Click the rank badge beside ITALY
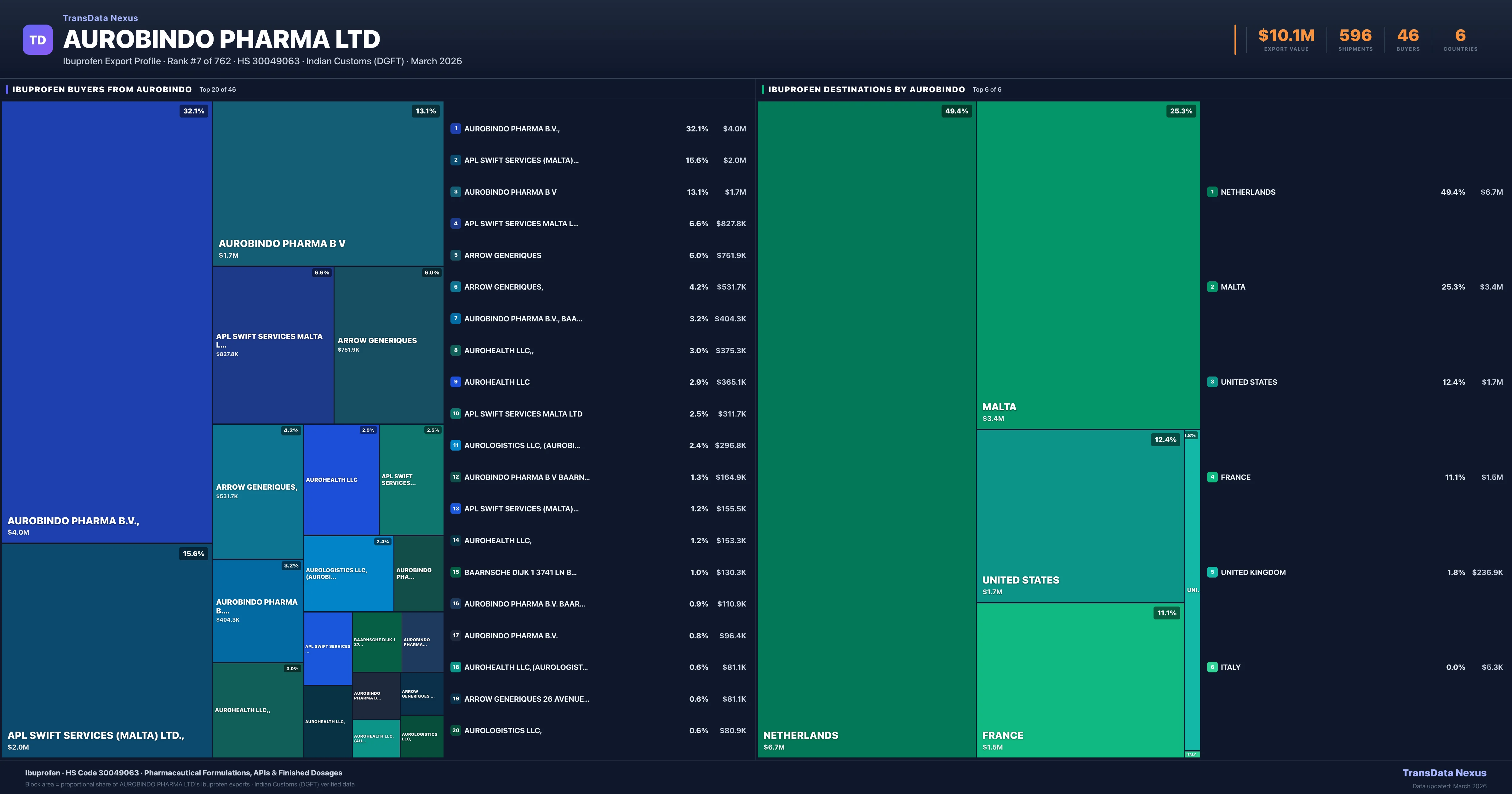This screenshot has width=1512, height=794. point(1212,667)
